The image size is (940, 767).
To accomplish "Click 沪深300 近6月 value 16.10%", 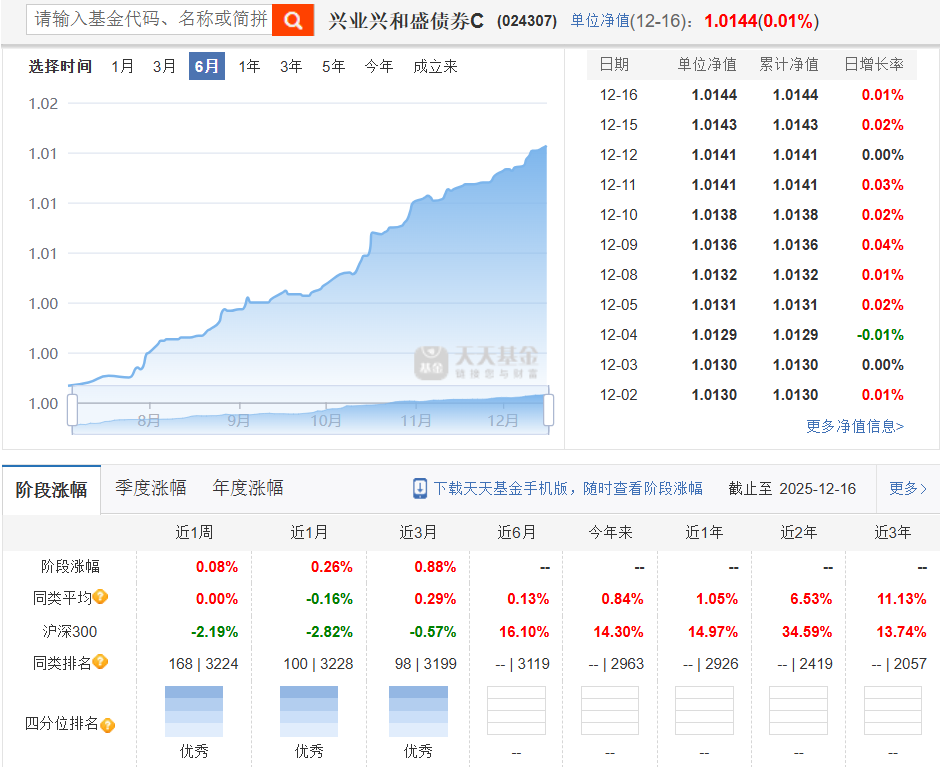I will click(x=524, y=631).
